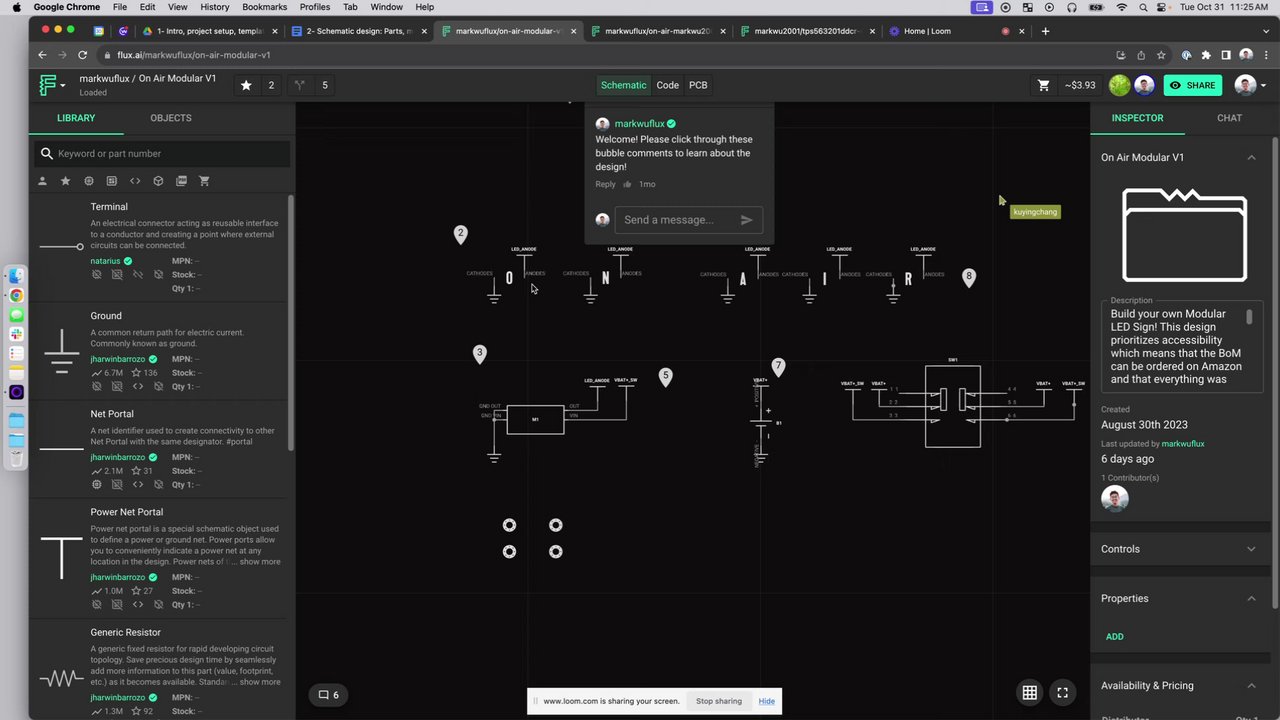Click Reply on the welcome comment

tap(605, 184)
